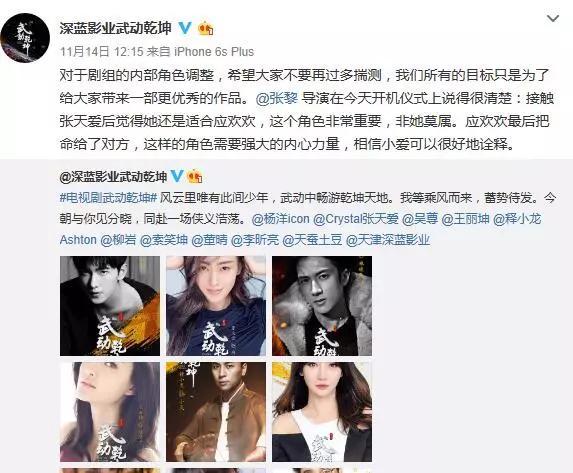Viewport: 573px width, 473px height.
Task: Open the @Crystal张天爱 mention
Action: [356, 219]
